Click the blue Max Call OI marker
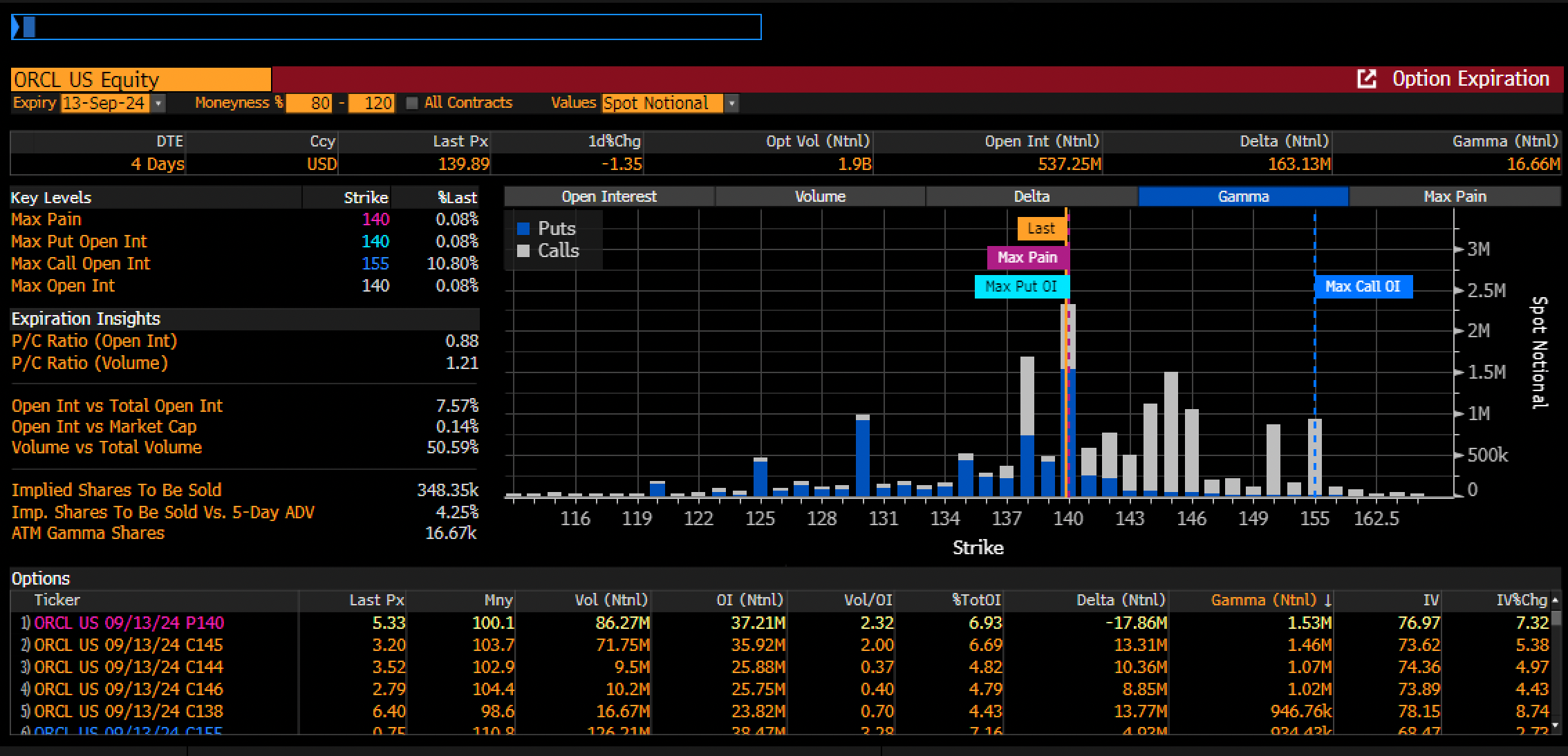The height and width of the screenshot is (756, 1568). (x=1363, y=287)
